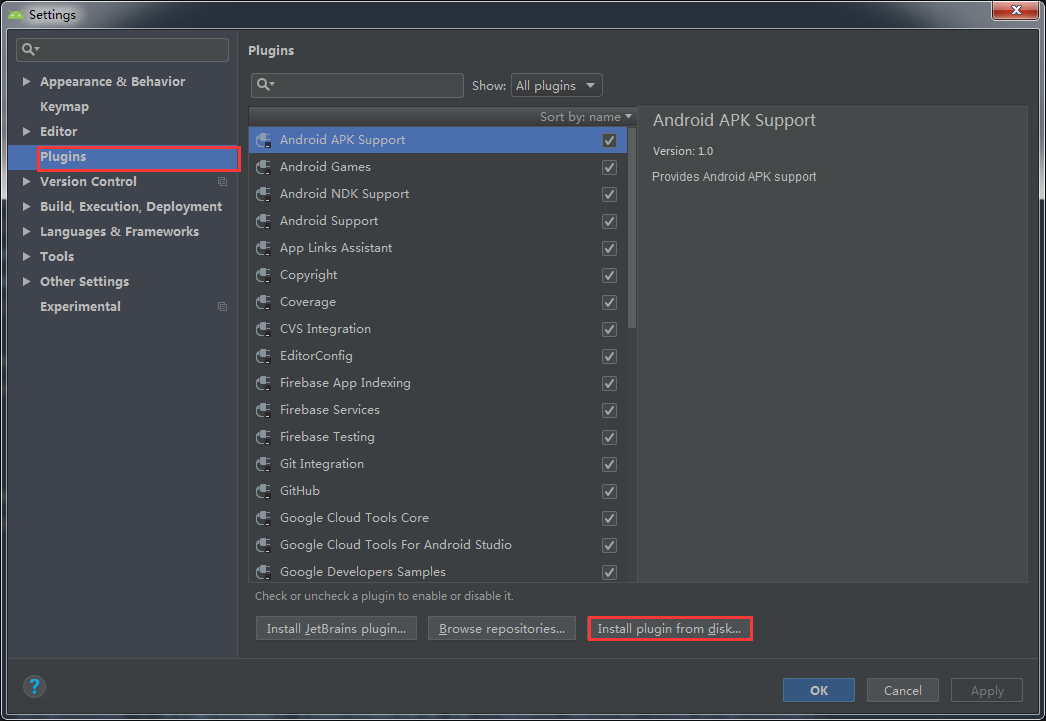The width and height of the screenshot is (1046, 721).
Task: Click the settings search magnifier icon
Action: pyautogui.click(x=30, y=49)
